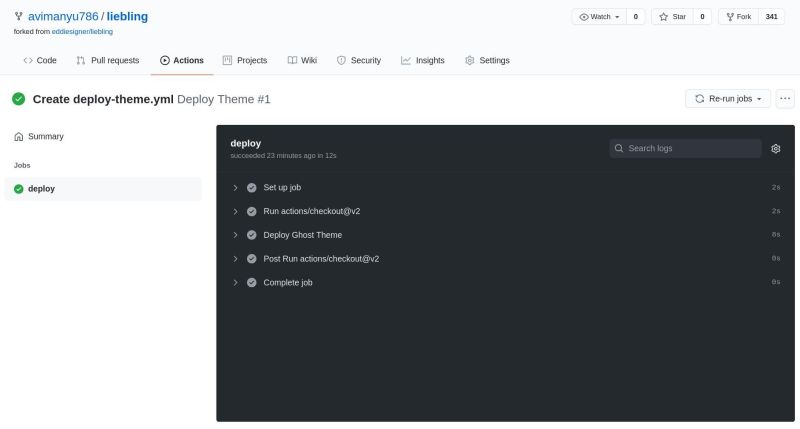Go to the Projects tab

(x=245, y=60)
